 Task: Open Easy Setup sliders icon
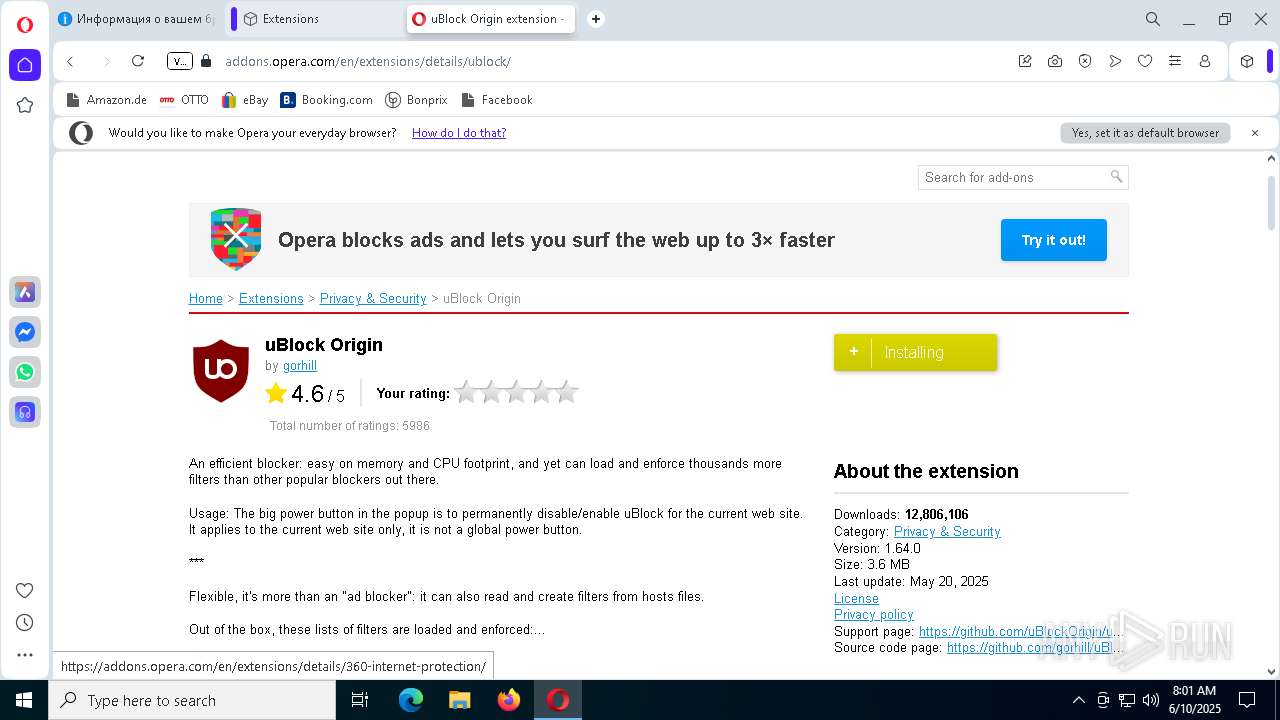tap(1175, 61)
